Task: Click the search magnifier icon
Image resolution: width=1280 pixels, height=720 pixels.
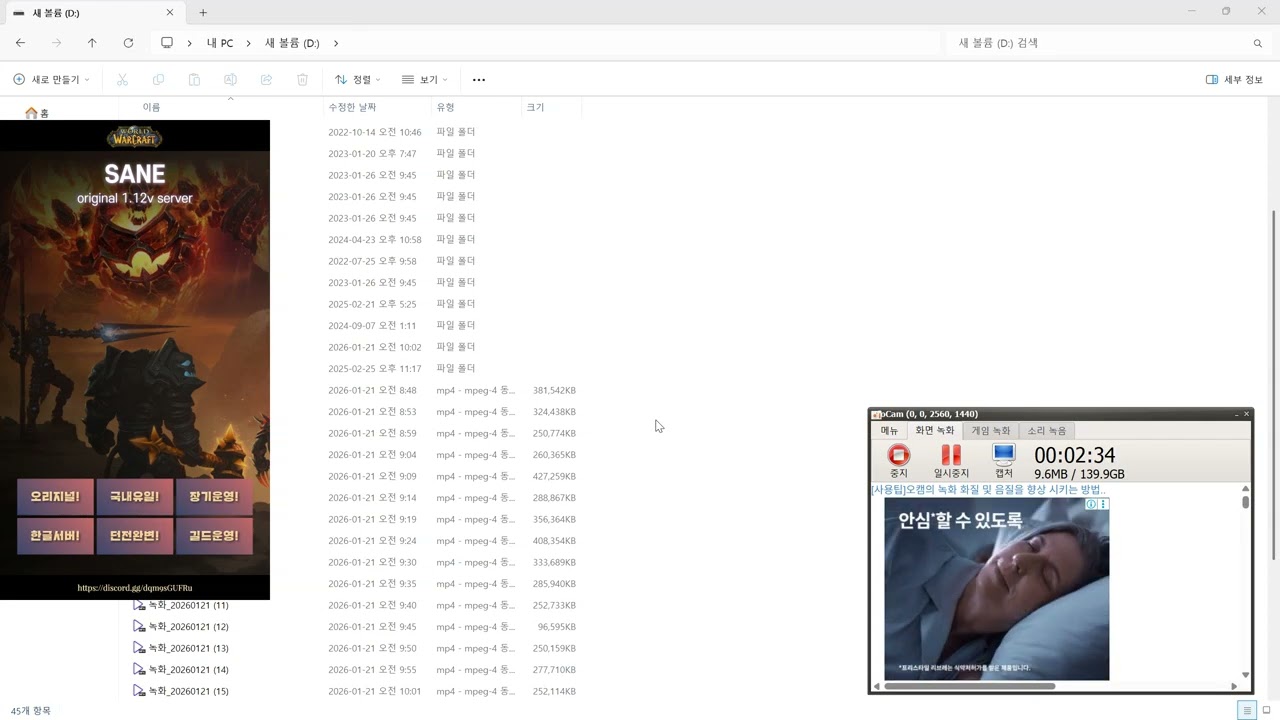Action: [x=1258, y=43]
